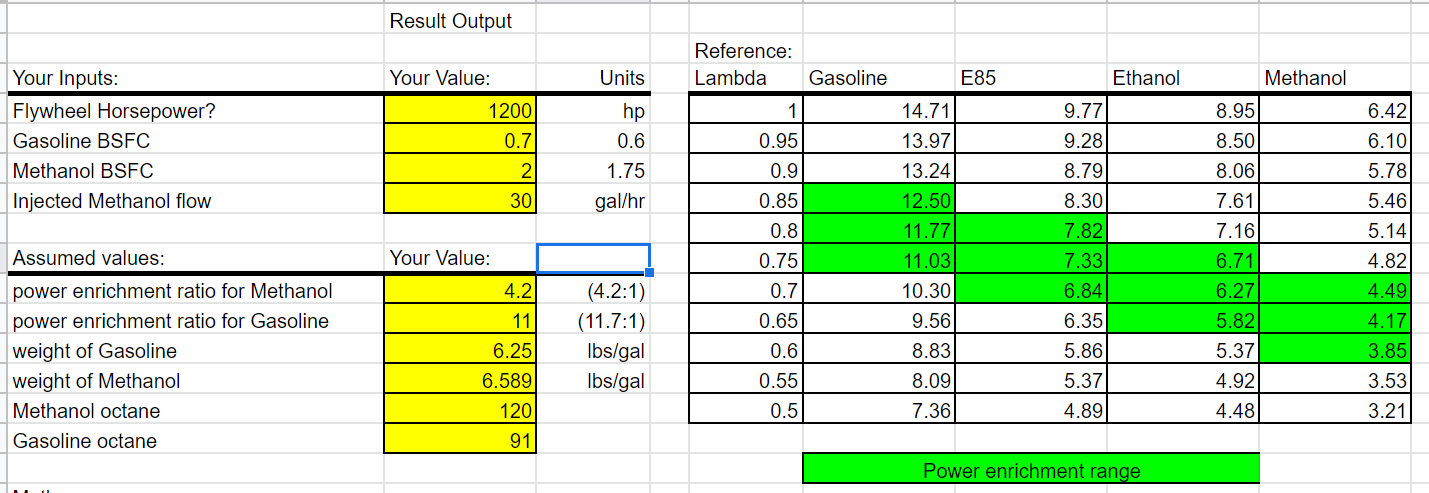Click weight of Methanol value 6.589
The image size is (1429, 493).
click(x=461, y=381)
